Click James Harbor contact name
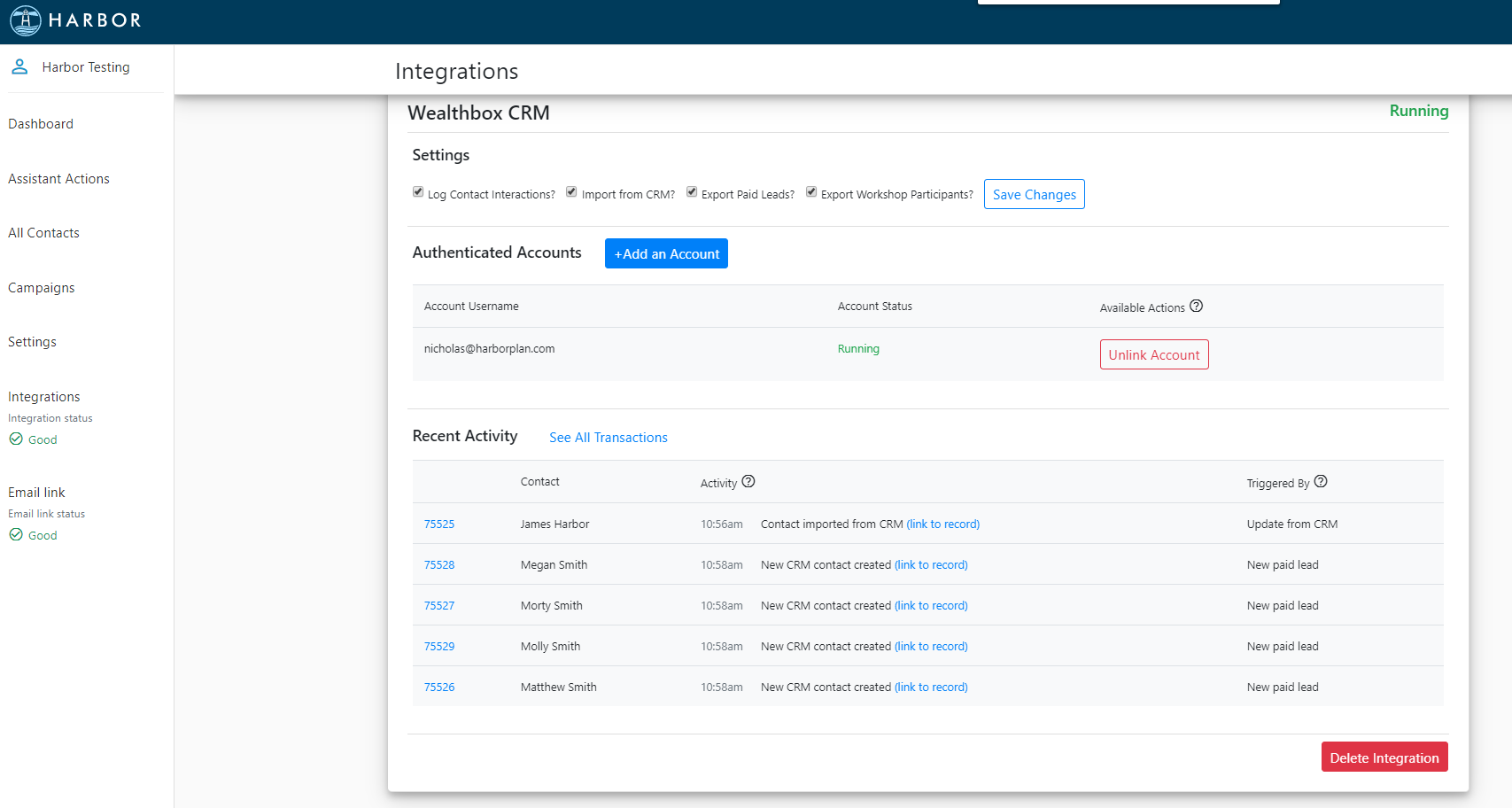 pyautogui.click(x=554, y=524)
